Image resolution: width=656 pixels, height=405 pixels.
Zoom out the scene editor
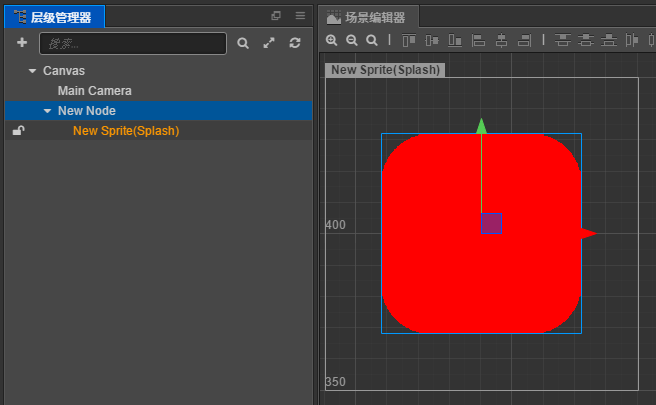tap(352, 40)
